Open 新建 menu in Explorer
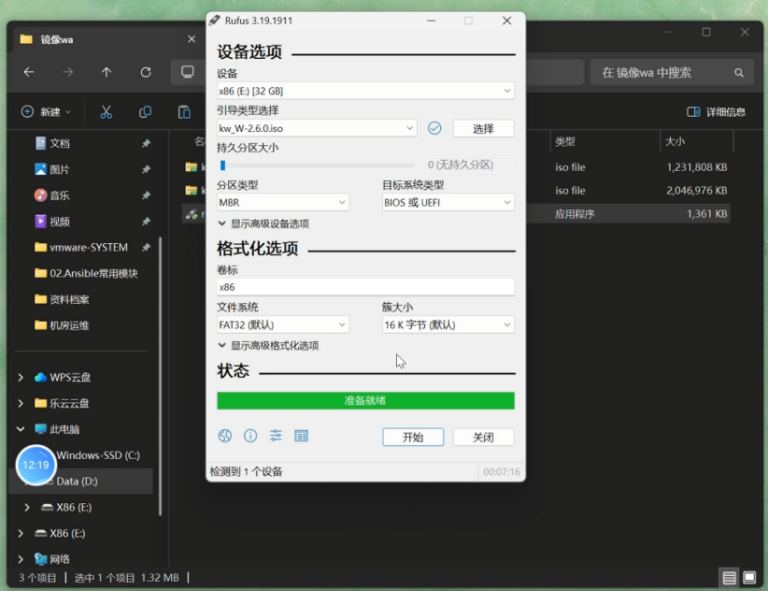The width and height of the screenshot is (768, 591). click(x=46, y=112)
